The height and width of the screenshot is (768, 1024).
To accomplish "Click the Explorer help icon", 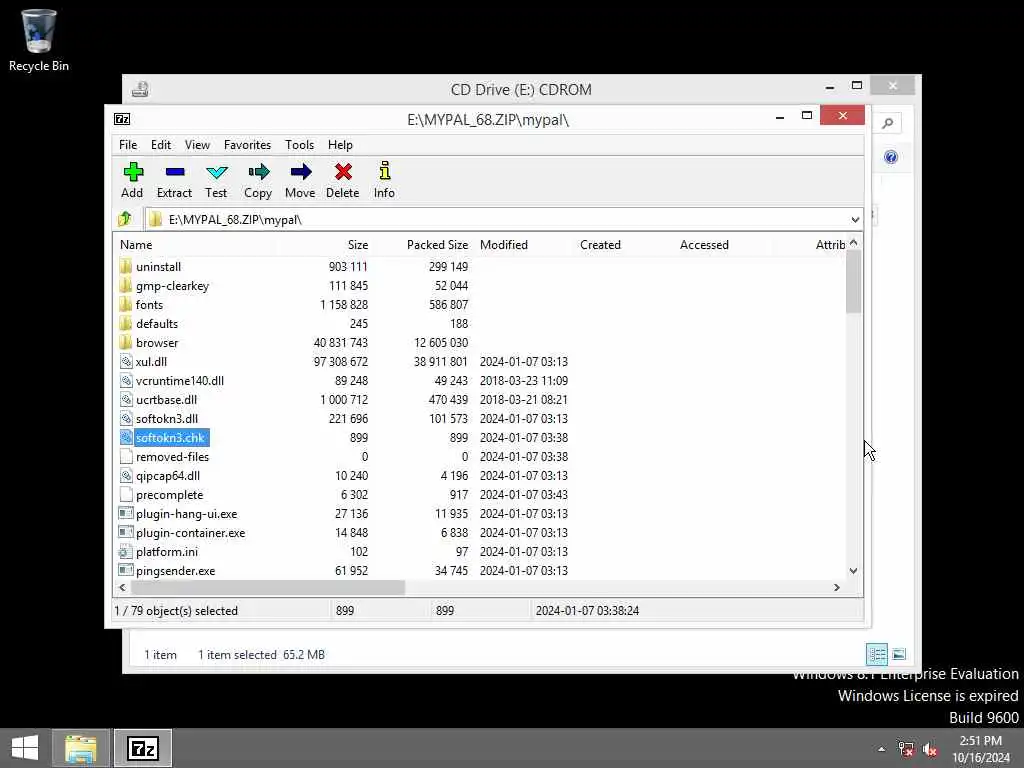I will pyautogui.click(x=891, y=157).
